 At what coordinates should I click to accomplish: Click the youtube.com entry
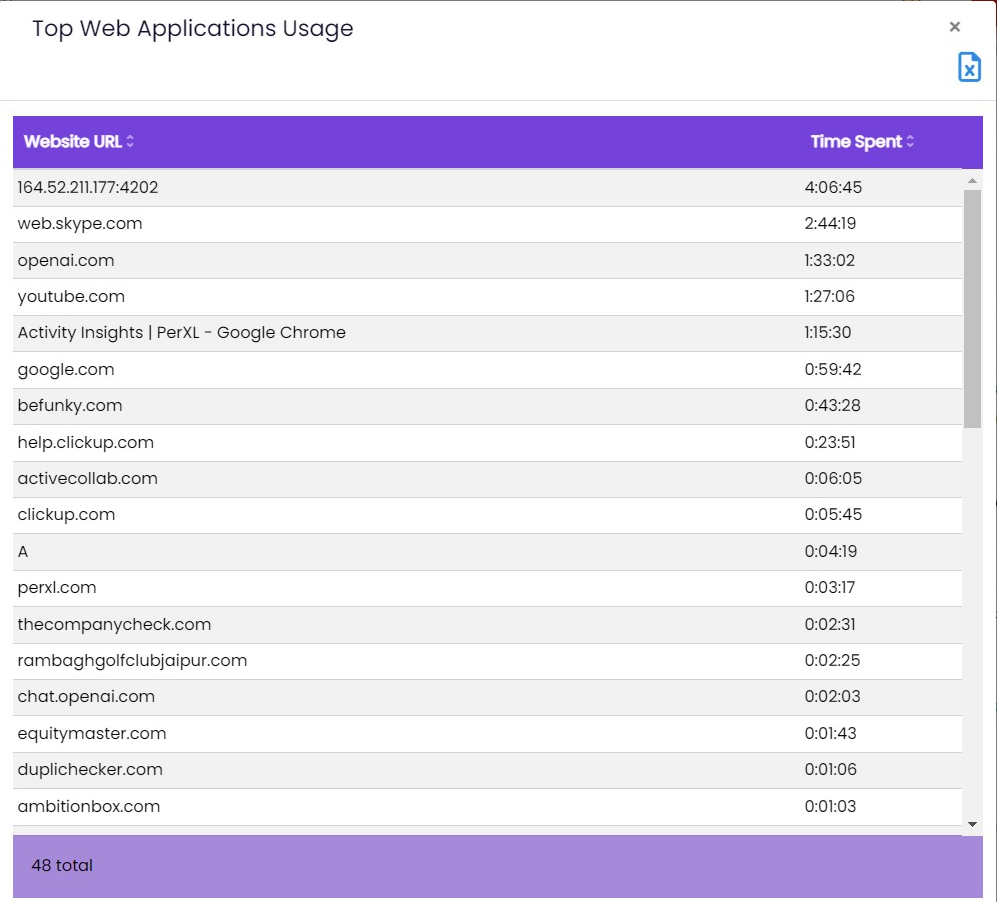tap(71, 297)
